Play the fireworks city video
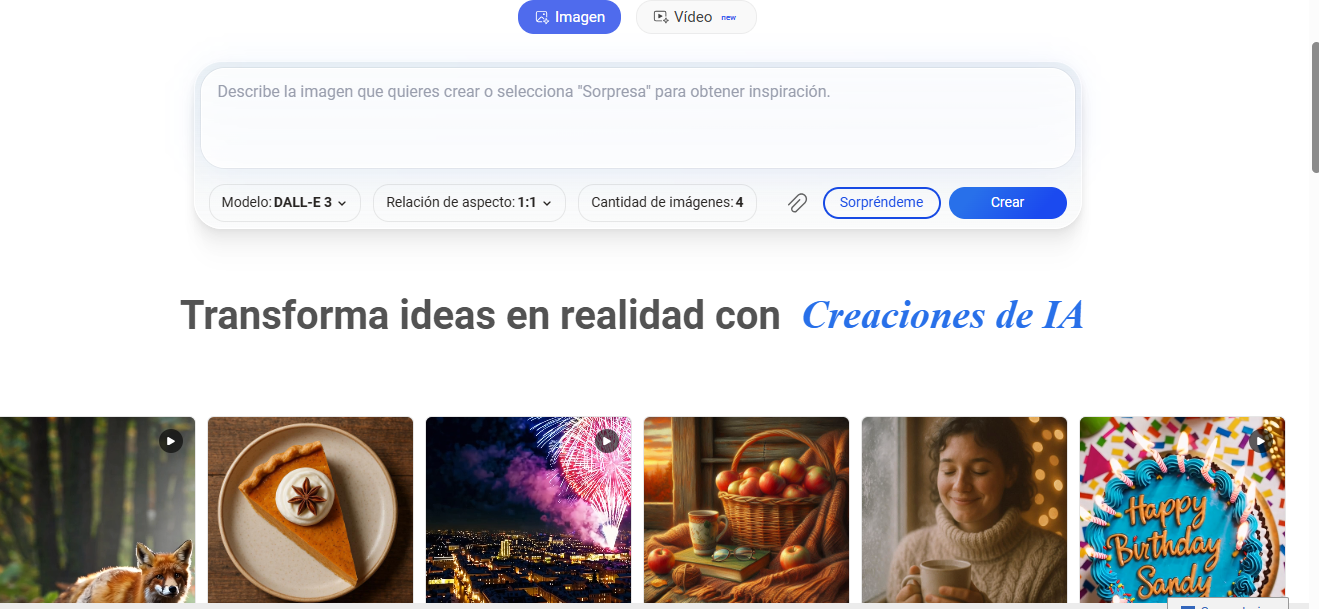The height and width of the screenshot is (609, 1319). click(x=607, y=441)
